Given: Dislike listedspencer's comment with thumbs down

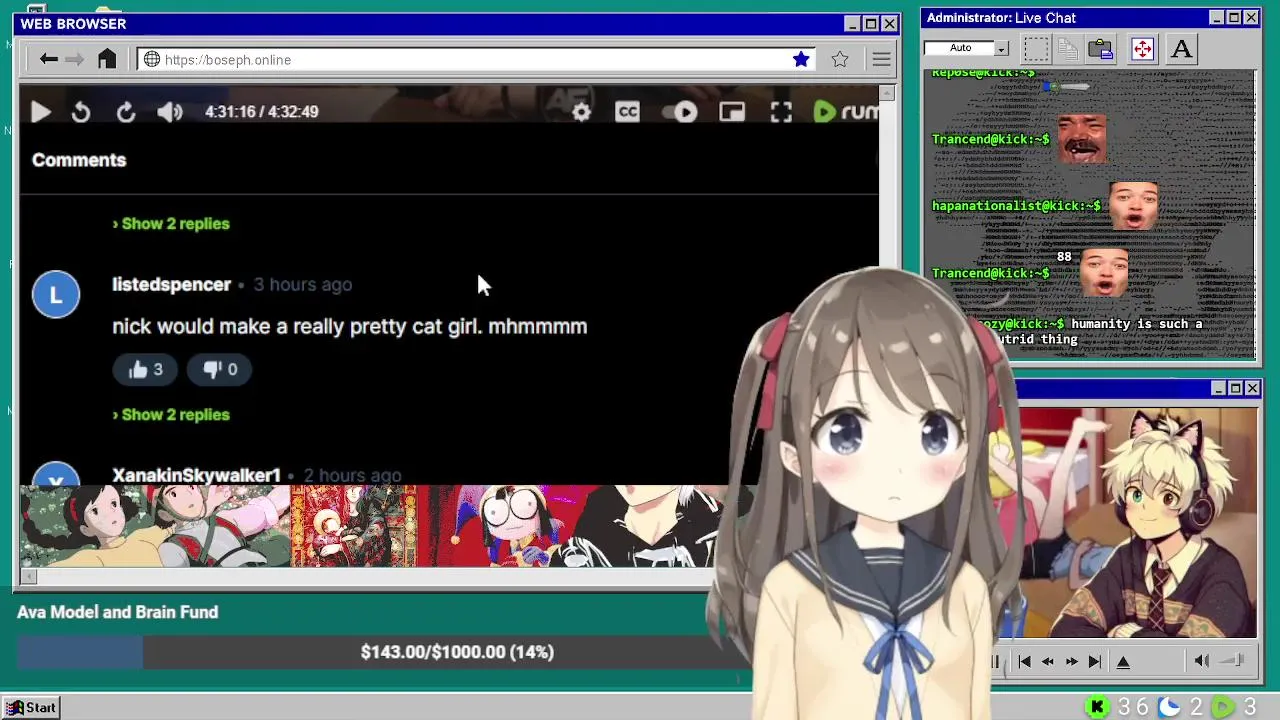Looking at the screenshot, I should click(220, 369).
